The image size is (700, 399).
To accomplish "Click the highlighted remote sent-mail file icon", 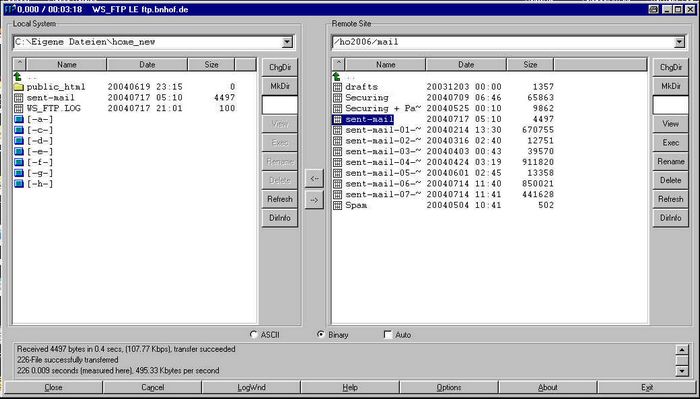I will pyautogui.click(x=338, y=119).
